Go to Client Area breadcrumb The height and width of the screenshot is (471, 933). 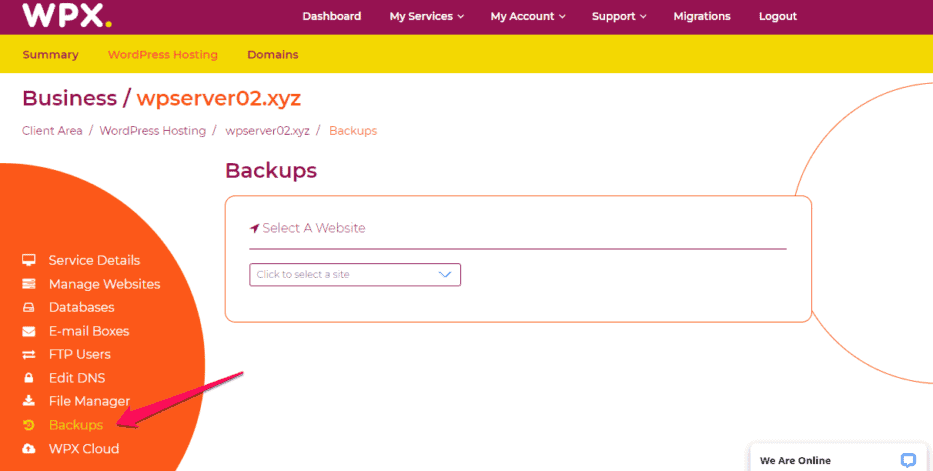pyautogui.click(x=52, y=131)
